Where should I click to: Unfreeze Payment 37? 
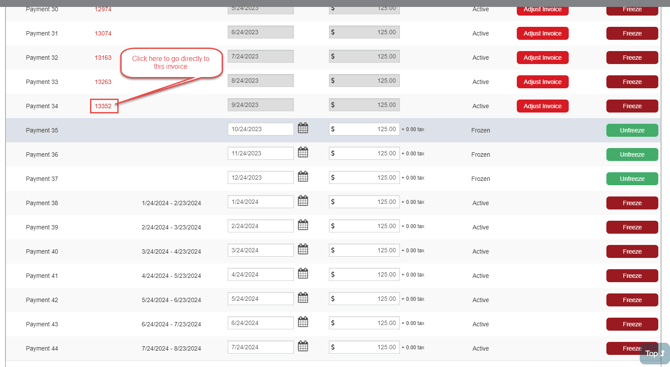(632, 179)
